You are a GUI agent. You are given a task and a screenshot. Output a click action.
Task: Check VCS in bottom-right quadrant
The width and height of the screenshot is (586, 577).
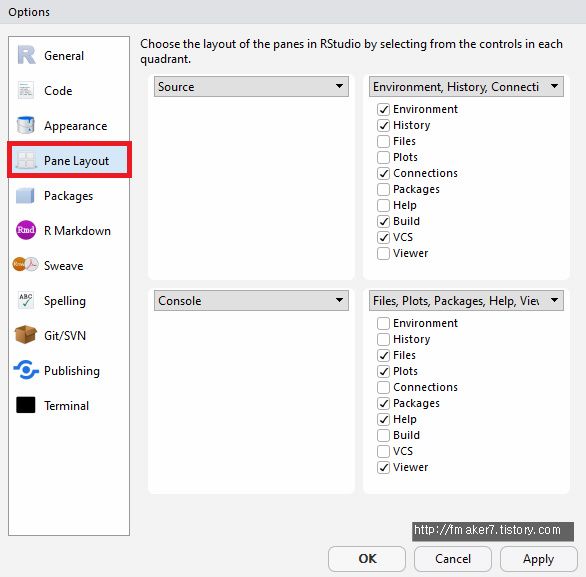pyautogui.click(x=383, y=451)
